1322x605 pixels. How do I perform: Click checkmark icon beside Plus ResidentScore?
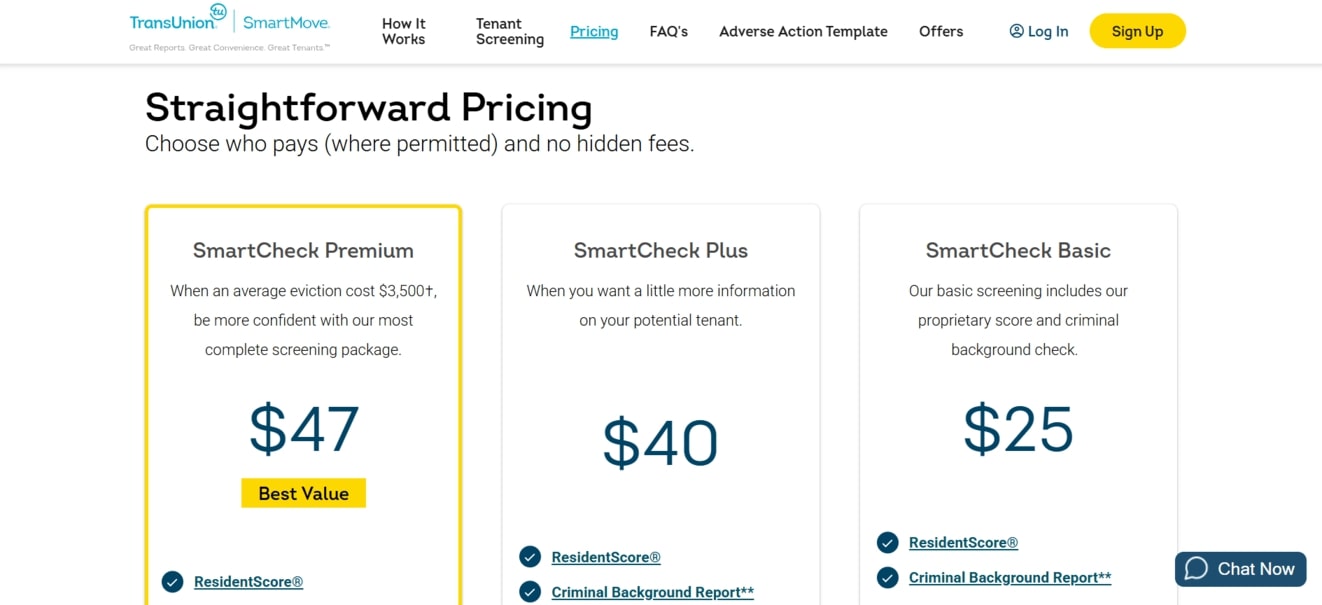[x=530, y=557]
